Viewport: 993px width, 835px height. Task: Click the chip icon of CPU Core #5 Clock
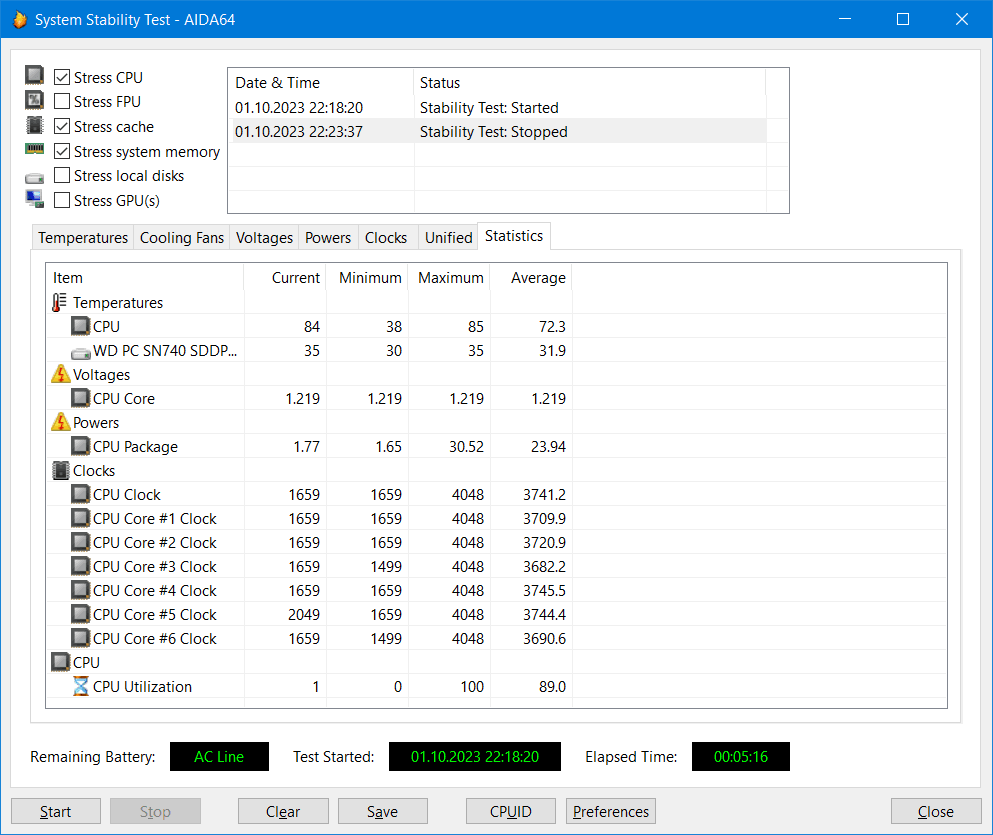[x=80, y=614]
